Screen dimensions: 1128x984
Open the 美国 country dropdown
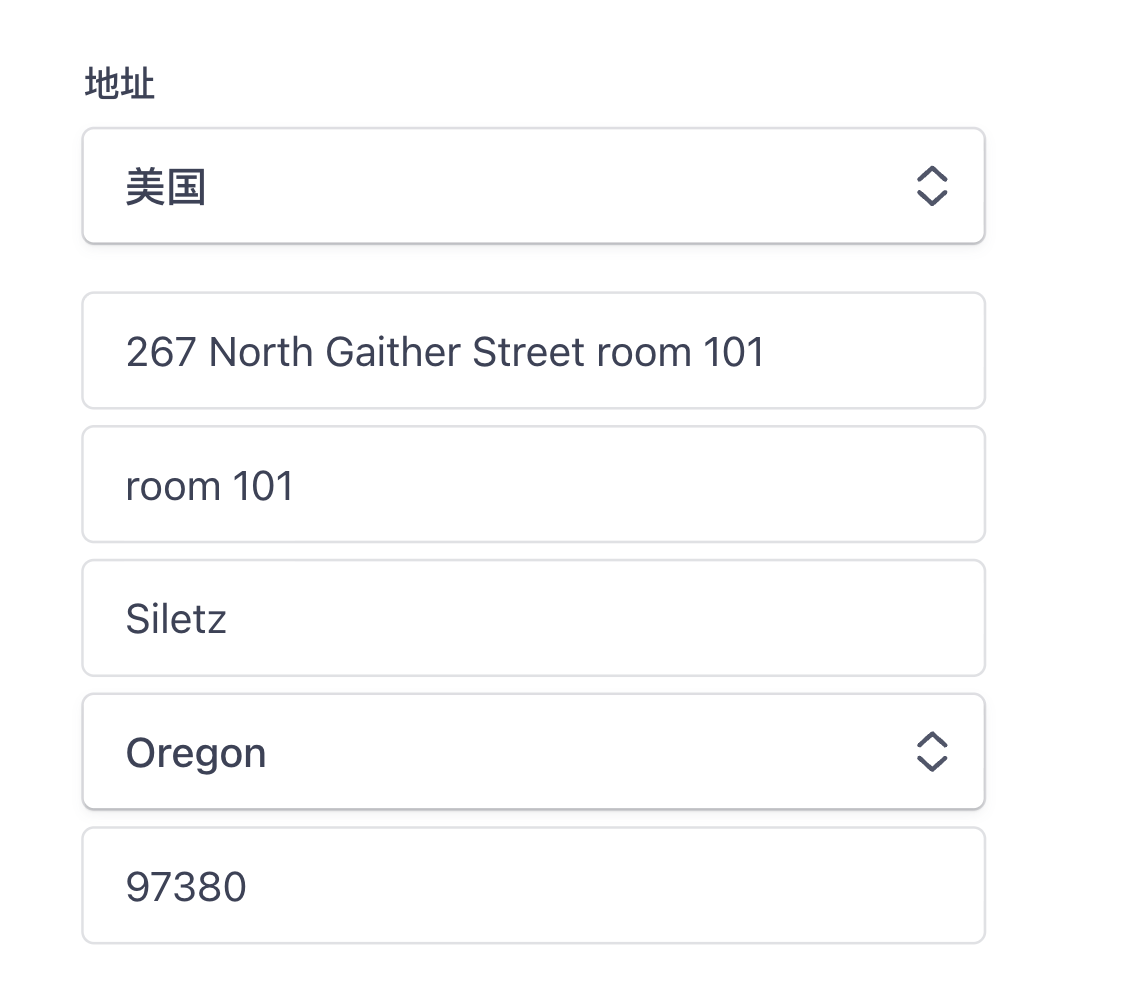click(x=533, y=186)
